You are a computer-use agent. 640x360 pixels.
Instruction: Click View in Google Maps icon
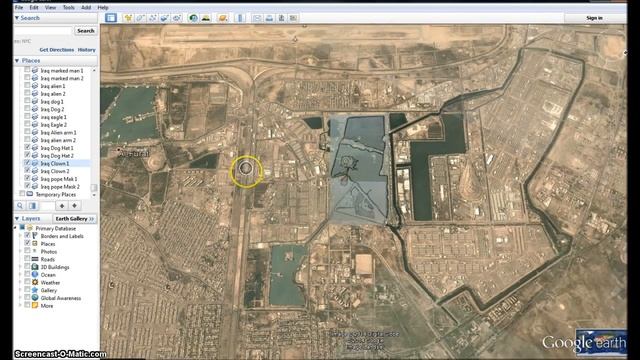(293, 18)
